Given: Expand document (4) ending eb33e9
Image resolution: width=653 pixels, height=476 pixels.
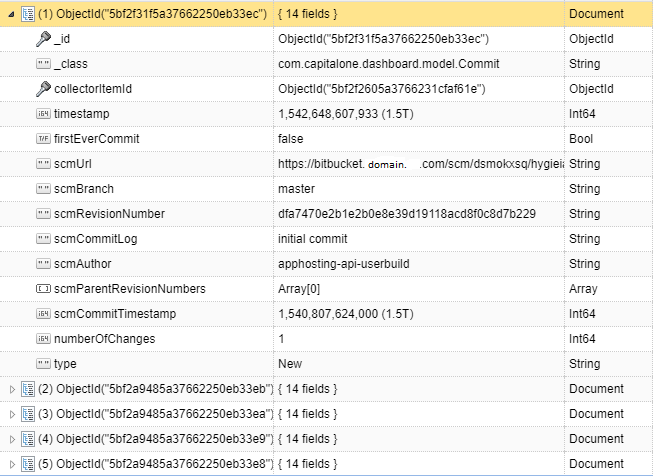Looking at the screenshot, I should click(x=12, y=439).
